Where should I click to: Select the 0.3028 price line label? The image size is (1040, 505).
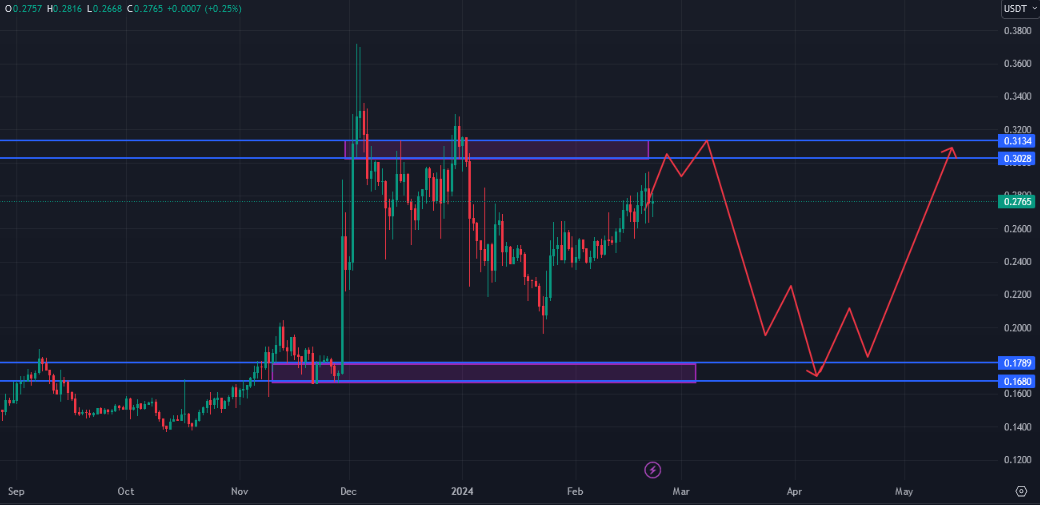coord(1017,158)
